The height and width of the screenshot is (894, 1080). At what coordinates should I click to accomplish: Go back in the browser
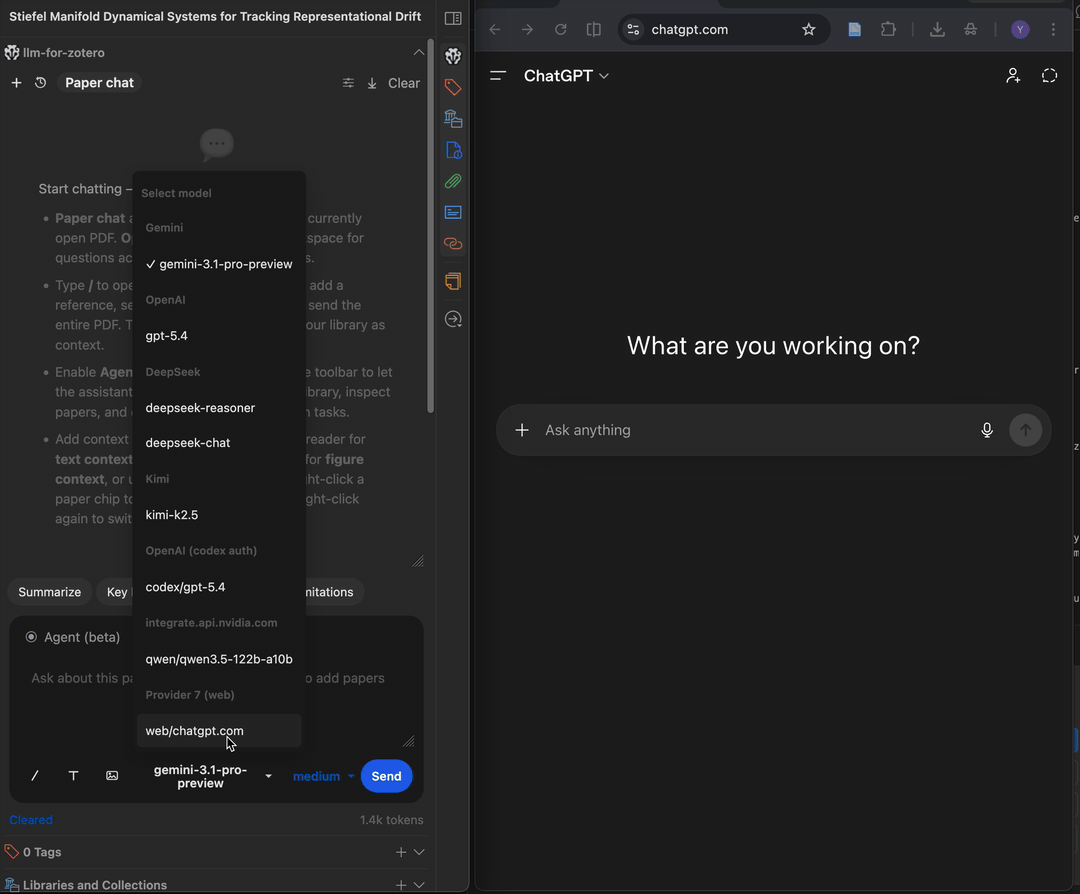[495, 30]
